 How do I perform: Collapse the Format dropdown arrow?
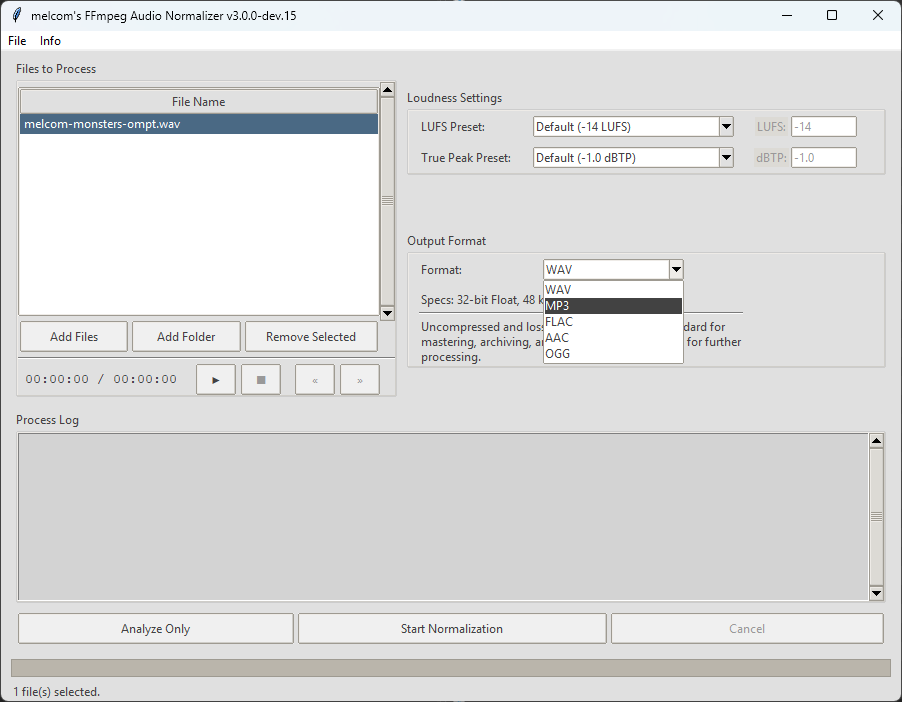click(676, 269)
